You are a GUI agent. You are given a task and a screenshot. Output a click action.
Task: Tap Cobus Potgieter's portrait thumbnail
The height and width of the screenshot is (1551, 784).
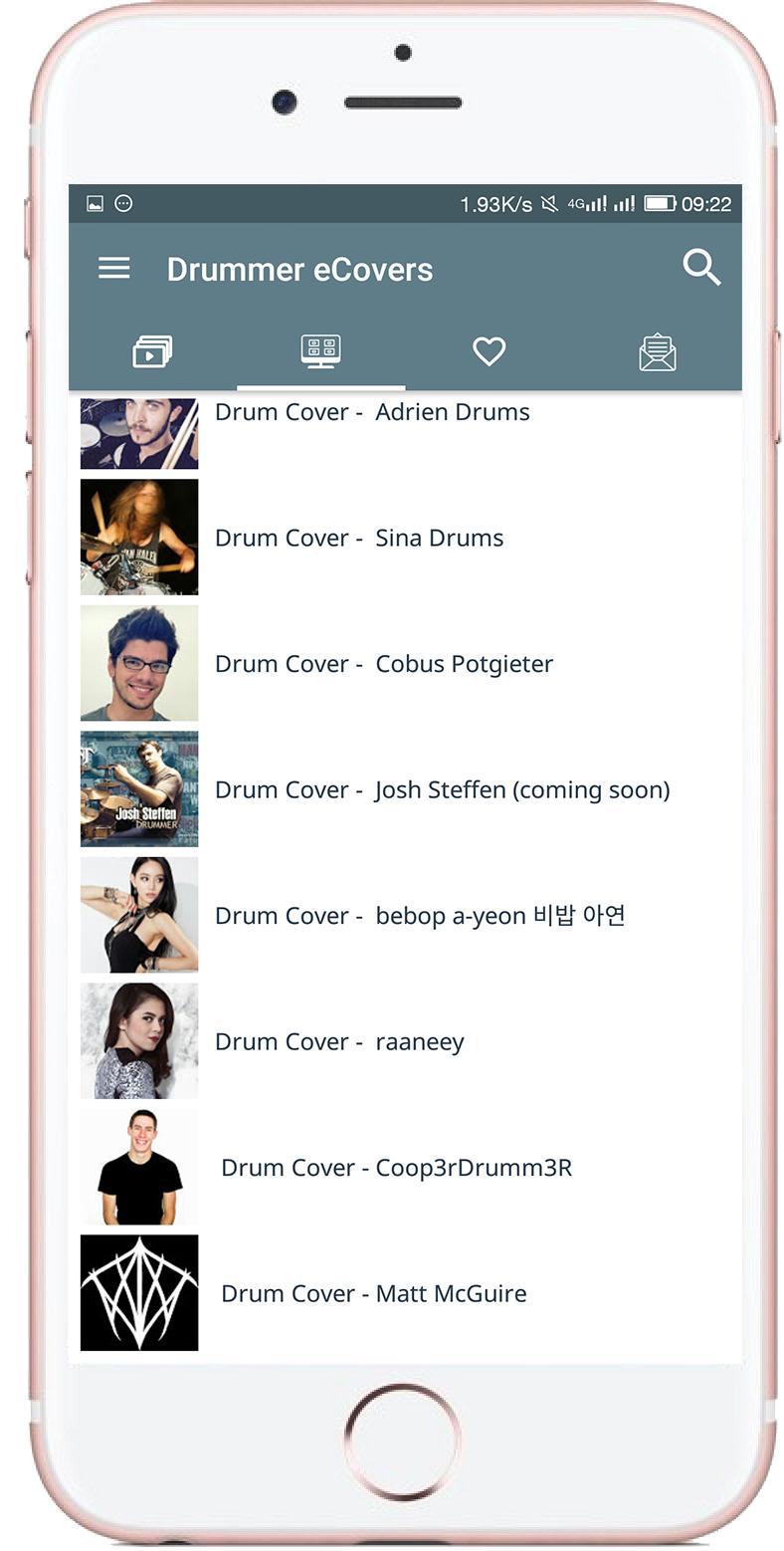pos(139,663)
